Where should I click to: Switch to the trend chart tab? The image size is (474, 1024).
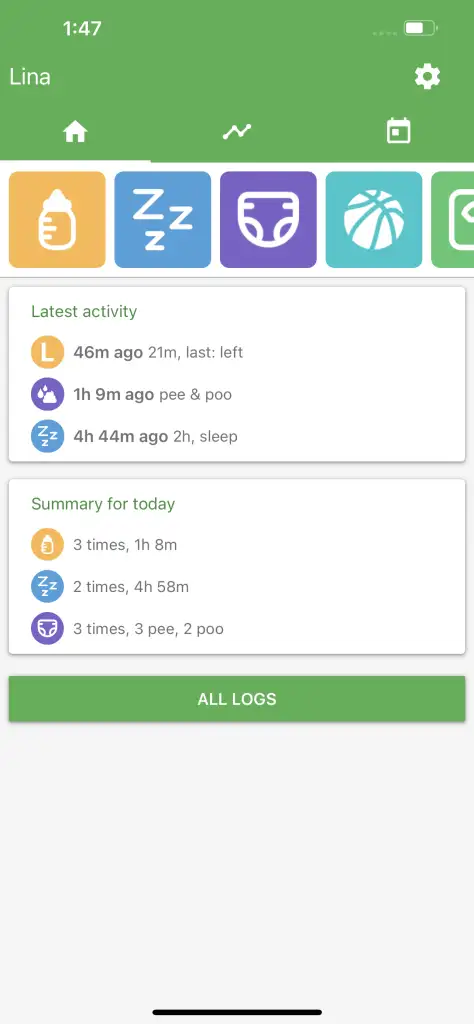(236, 132)
